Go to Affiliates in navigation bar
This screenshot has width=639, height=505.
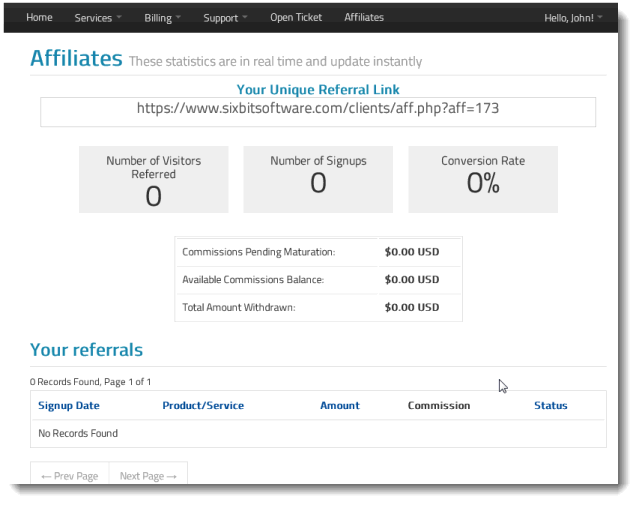pos(364,18)
